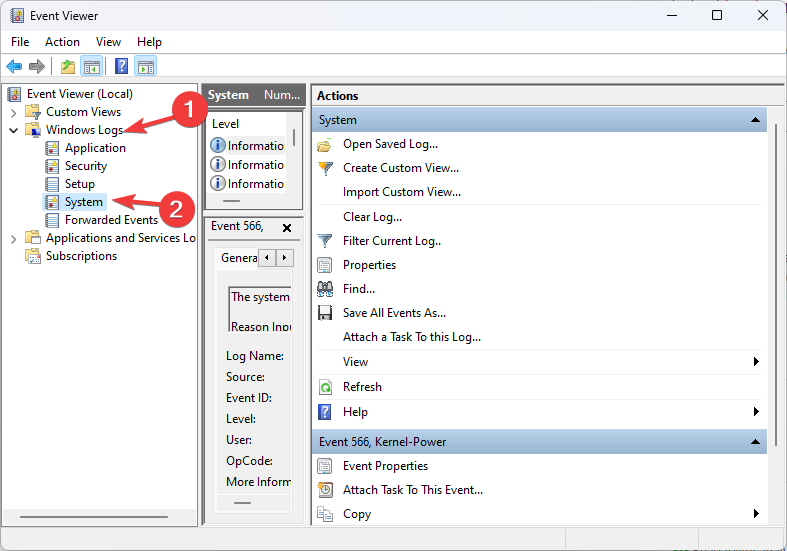
Task: Collapse the Windows Logs node
Action: coord(14,130)
